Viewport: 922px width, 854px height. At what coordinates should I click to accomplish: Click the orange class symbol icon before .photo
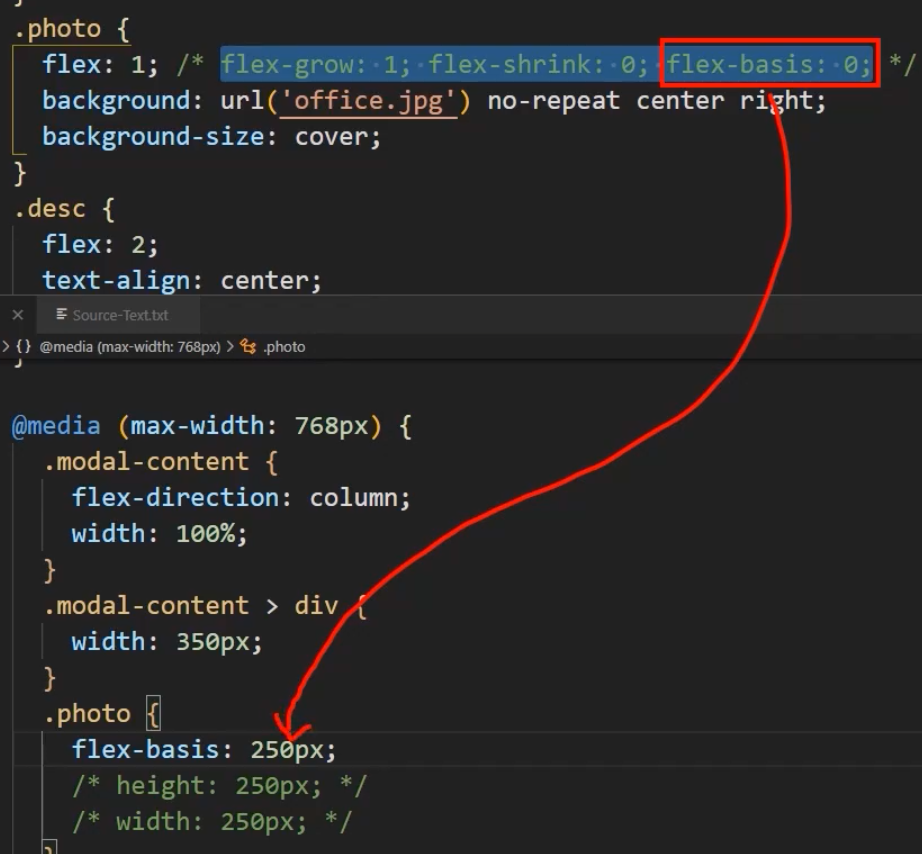tap(248, 347)
